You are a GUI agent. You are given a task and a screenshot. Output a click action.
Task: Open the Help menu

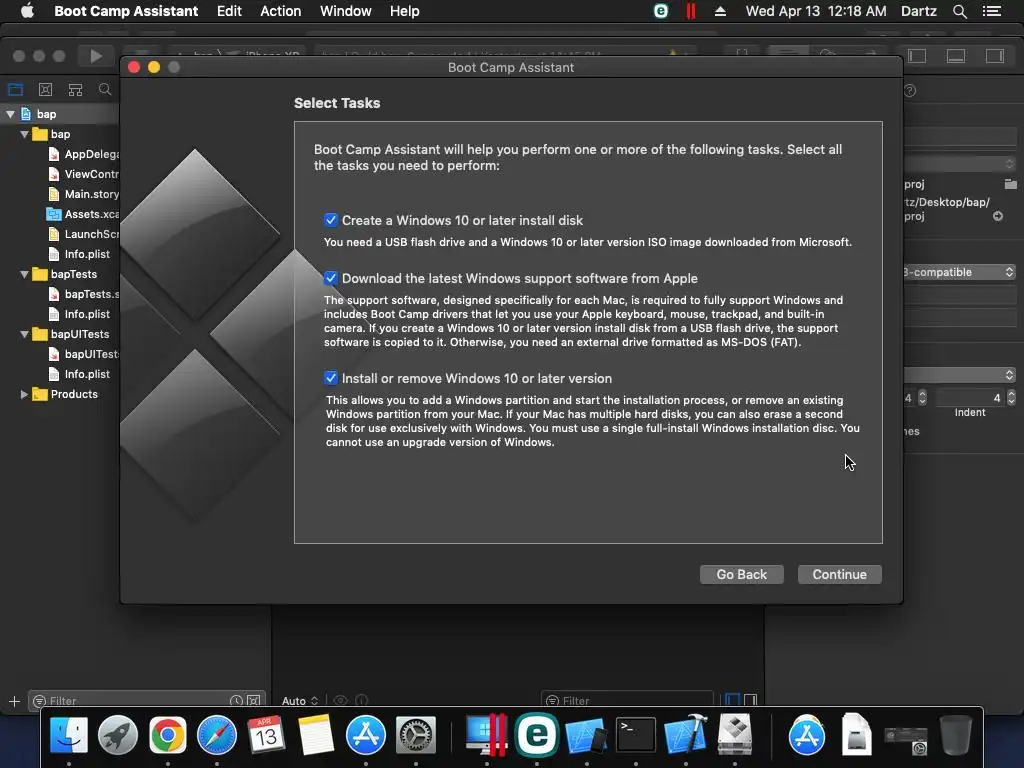pyautogui.click(x=404, y=11)
